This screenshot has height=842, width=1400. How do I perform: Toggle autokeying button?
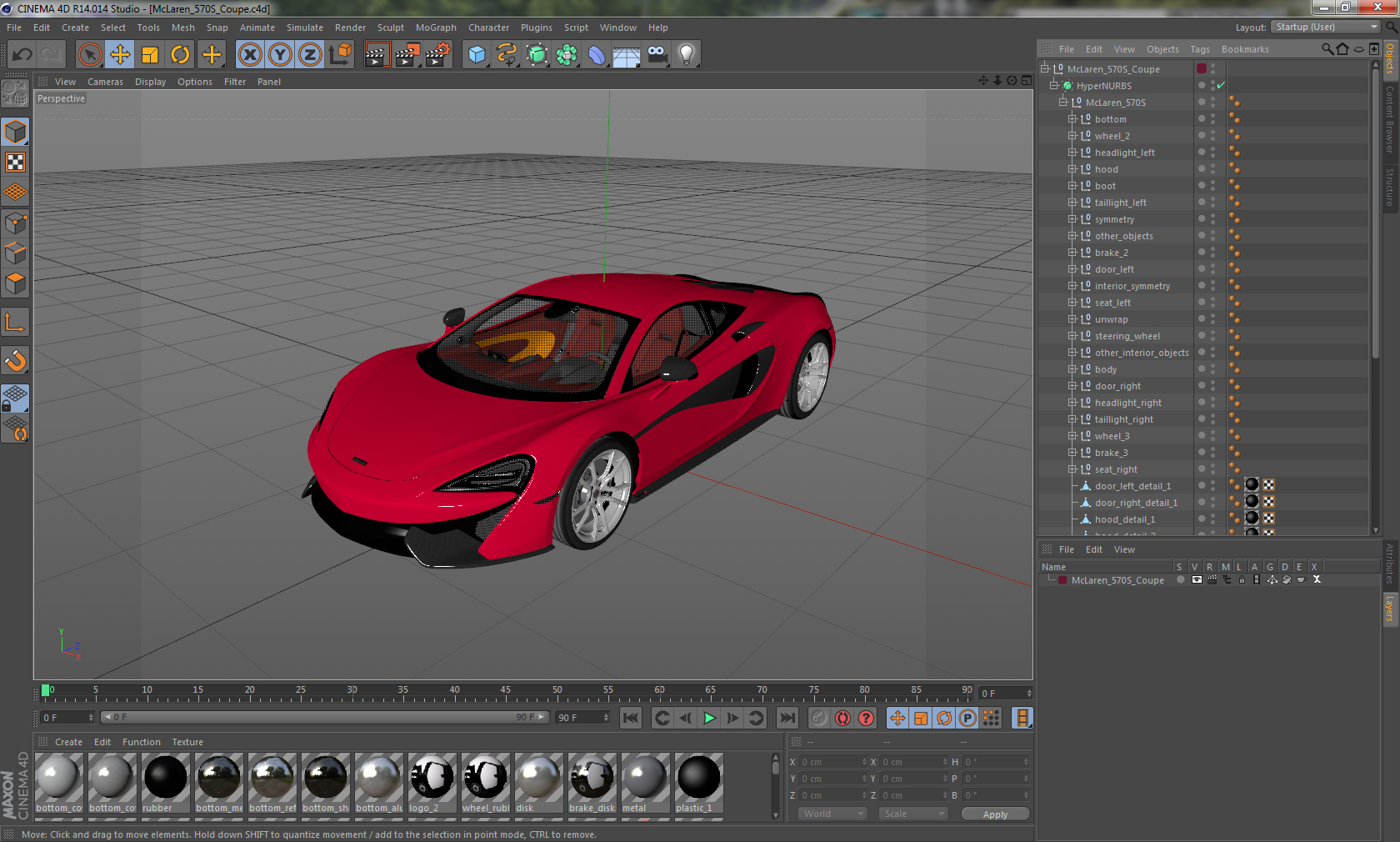pos(842,718)
